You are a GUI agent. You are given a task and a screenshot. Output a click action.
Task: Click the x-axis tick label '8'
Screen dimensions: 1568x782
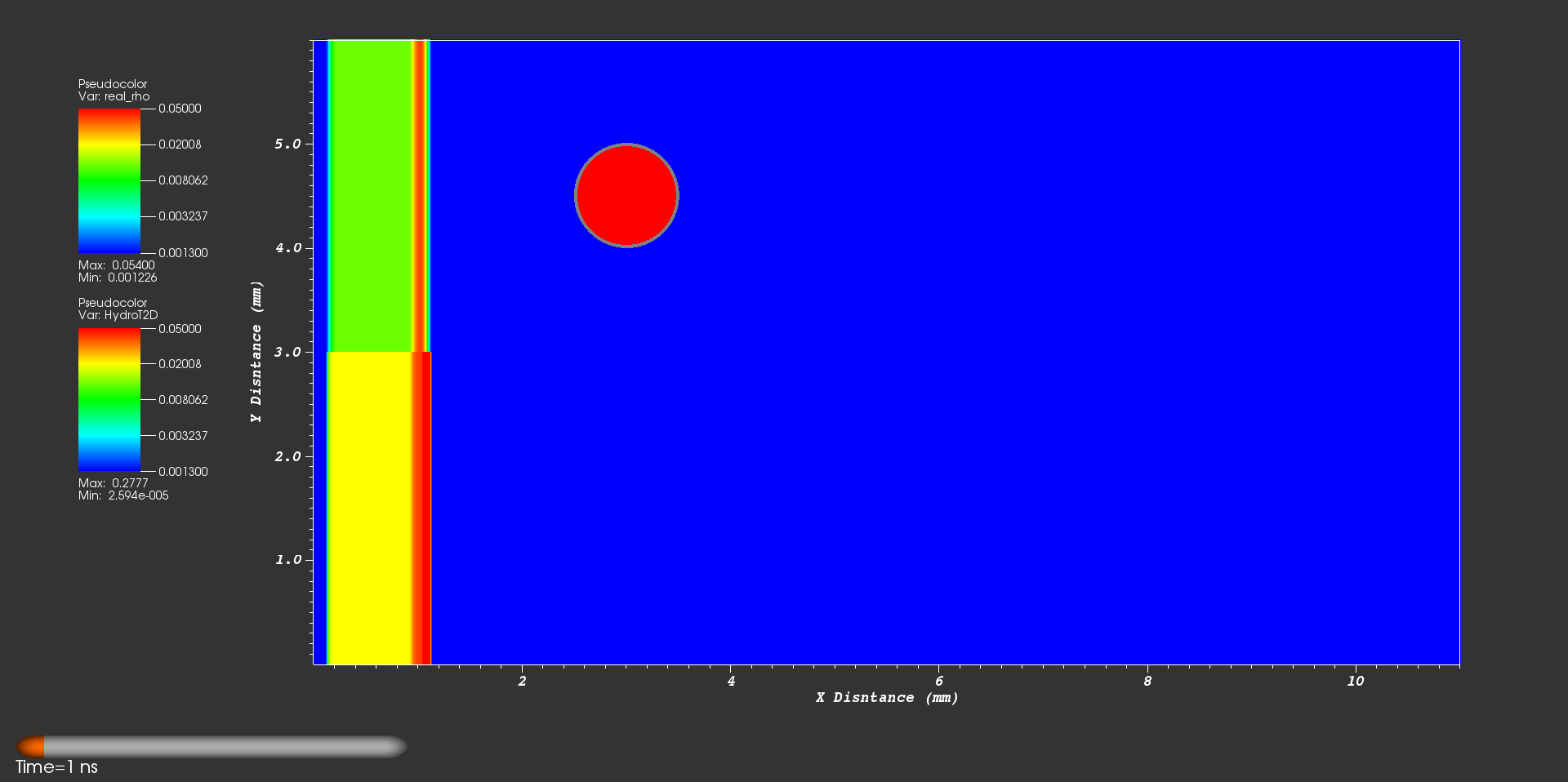click(1147, 681)
